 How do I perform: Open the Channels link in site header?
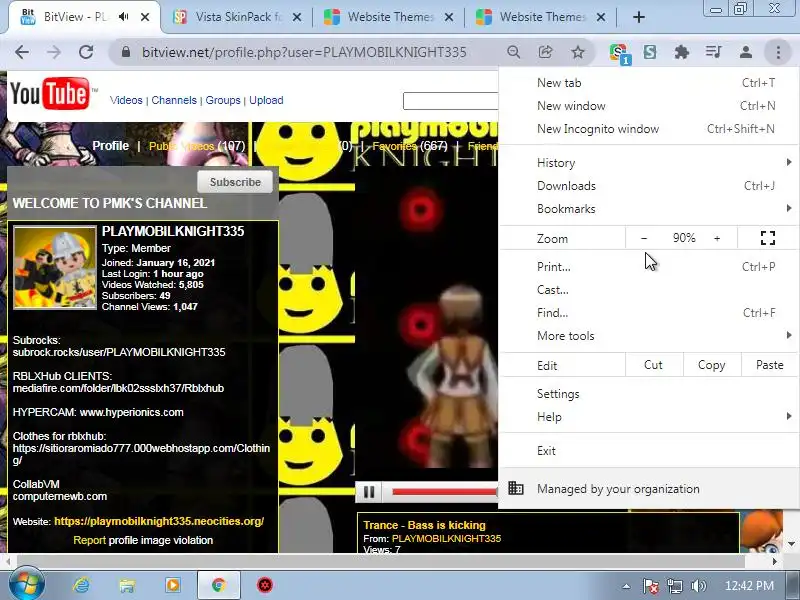174,100
